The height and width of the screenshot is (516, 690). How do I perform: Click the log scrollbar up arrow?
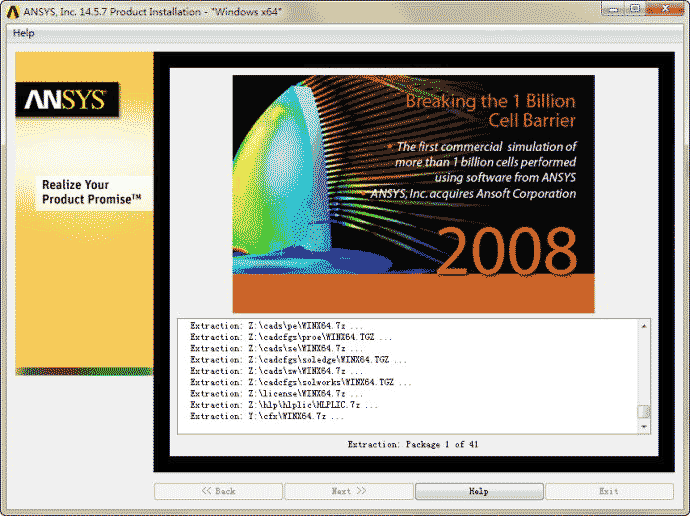[644, 326]
